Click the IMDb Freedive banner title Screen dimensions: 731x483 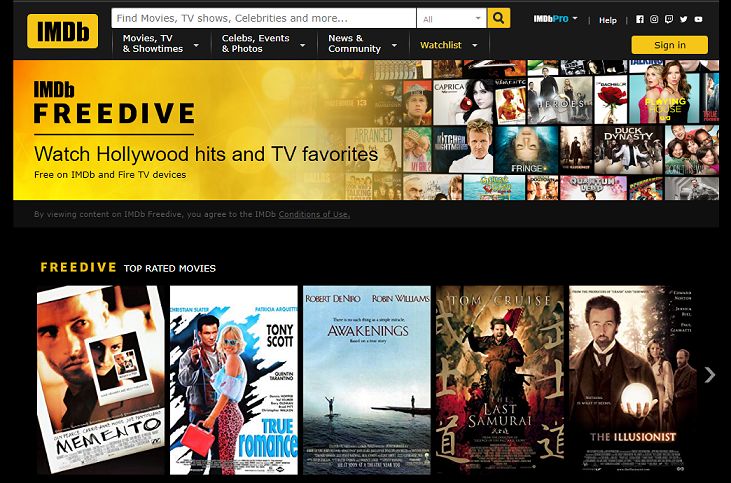click(114, 102)
